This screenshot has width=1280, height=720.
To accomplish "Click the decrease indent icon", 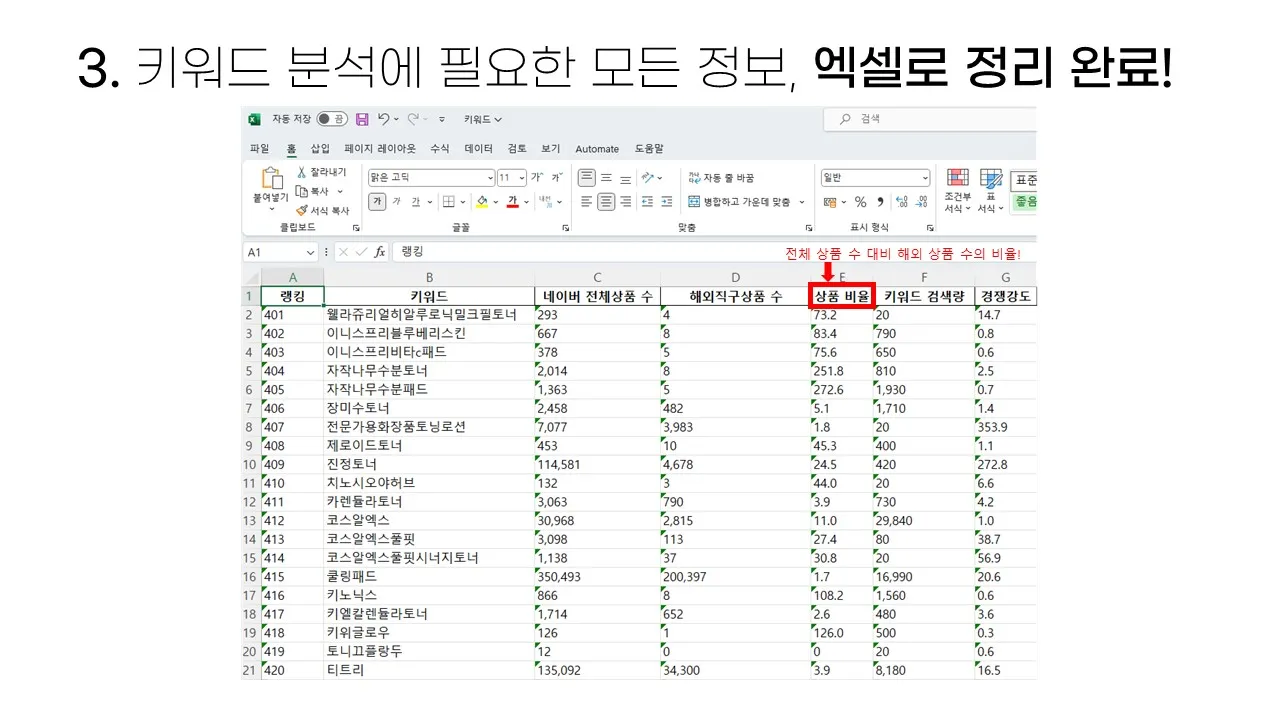I will pos(647,202).
